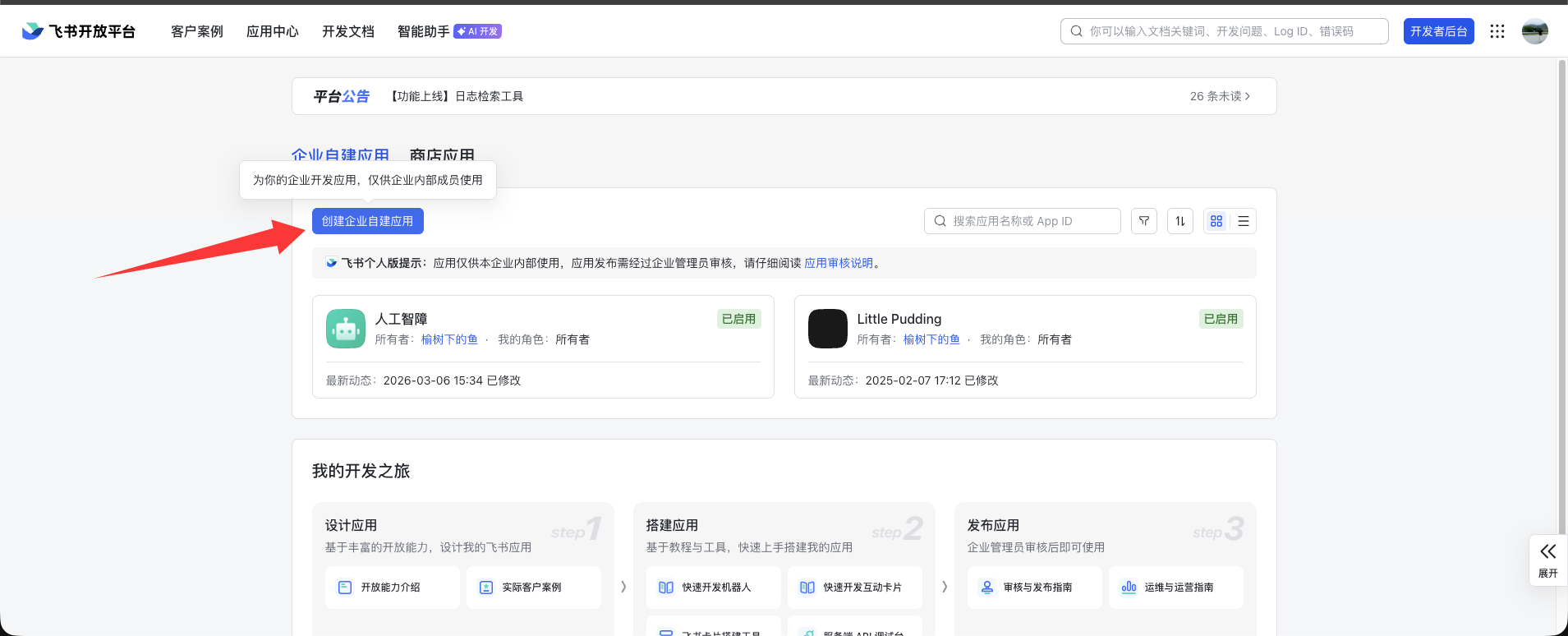This screenshot has width=1568, height=636.
Task: Open 开发文档 in top navigation
Action: 348,31
